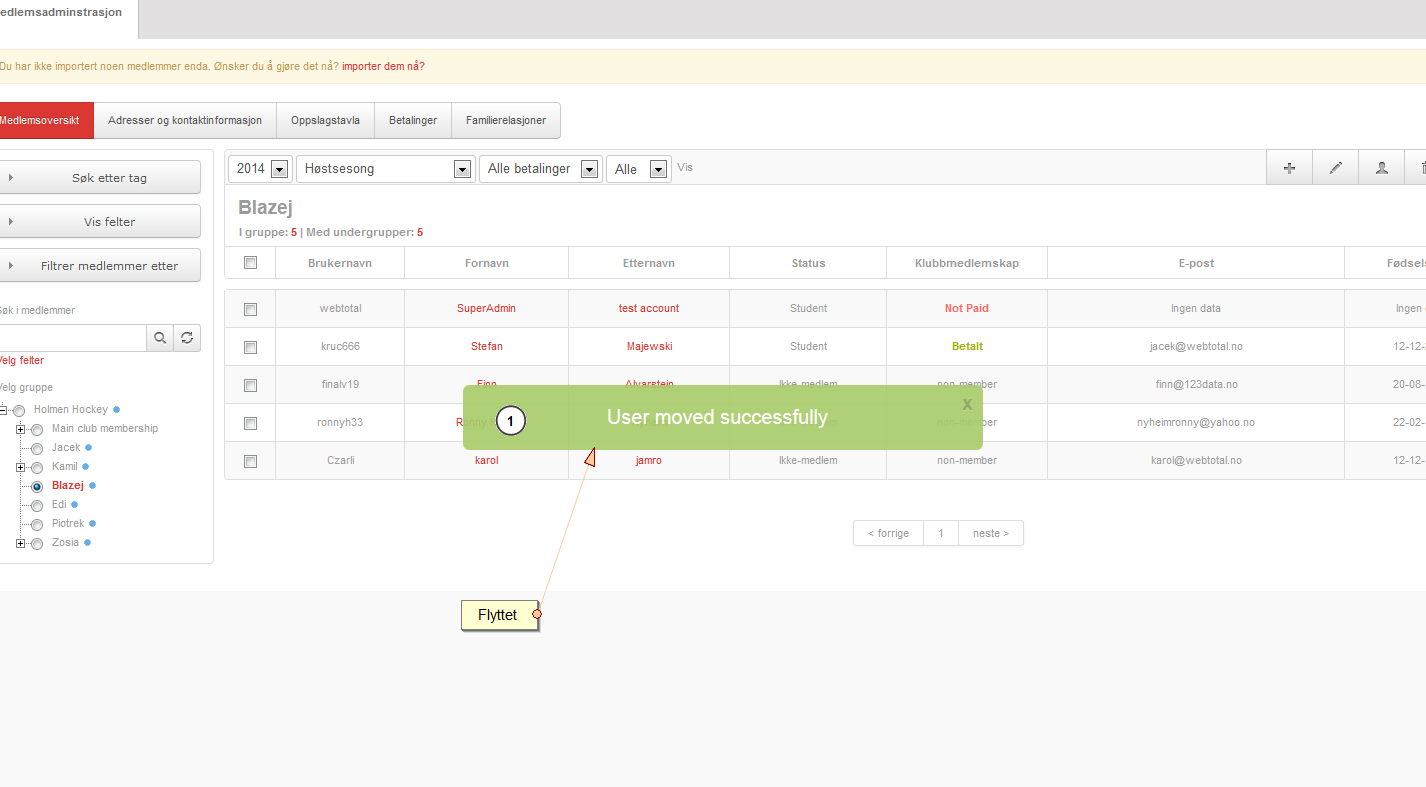Select the Holmen Hockey group radio button
This screenshot has width=1426, height=787.
[x=19, y=410]
